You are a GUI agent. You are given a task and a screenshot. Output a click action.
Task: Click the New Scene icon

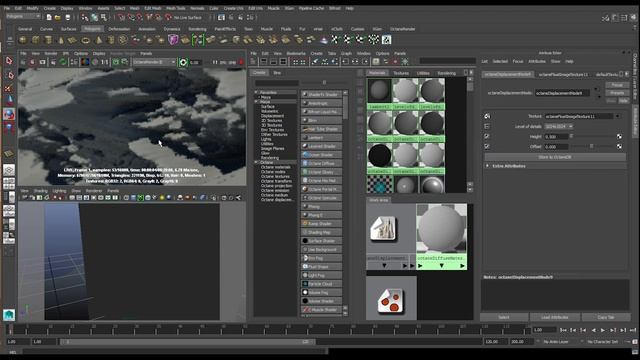49,17
